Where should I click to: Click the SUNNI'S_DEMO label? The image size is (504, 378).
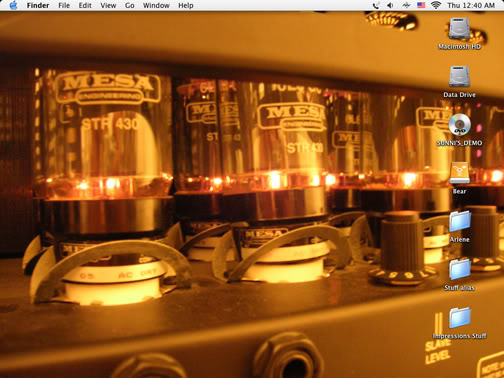tap(459, 143)
